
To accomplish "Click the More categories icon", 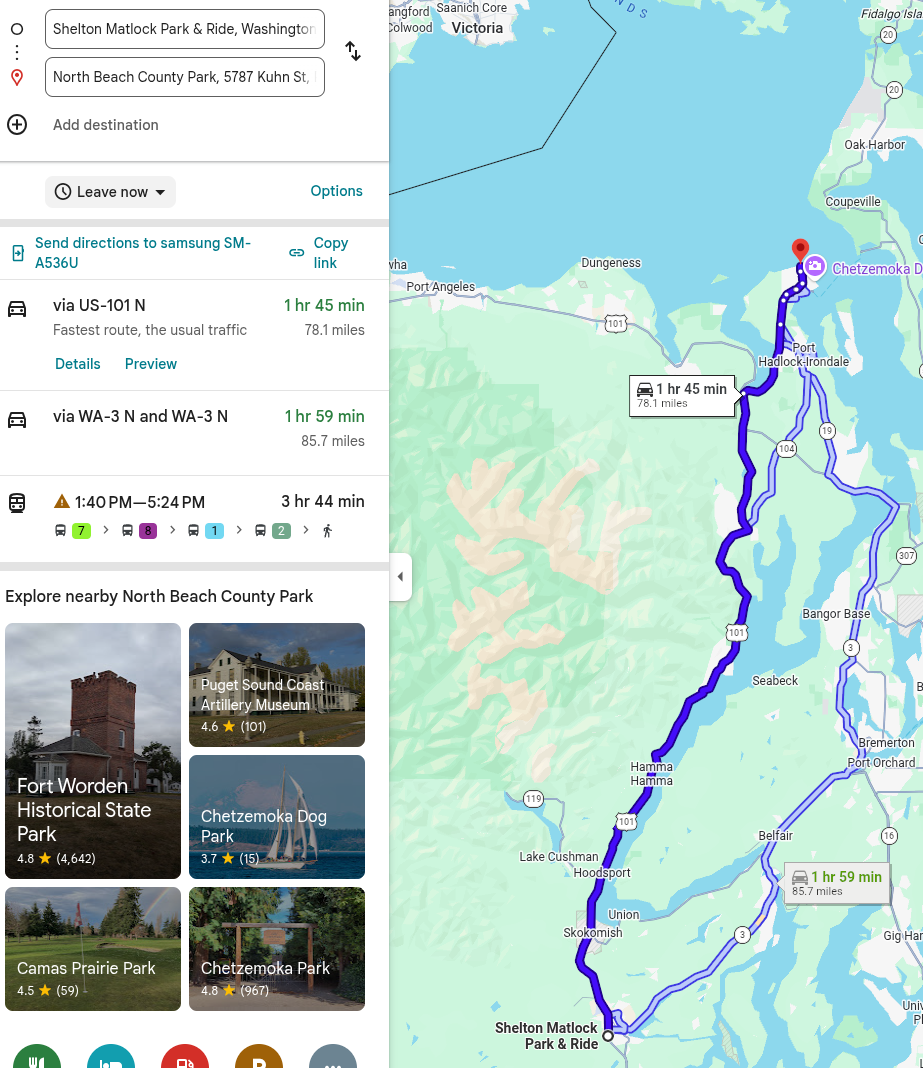I will 333,1060.
